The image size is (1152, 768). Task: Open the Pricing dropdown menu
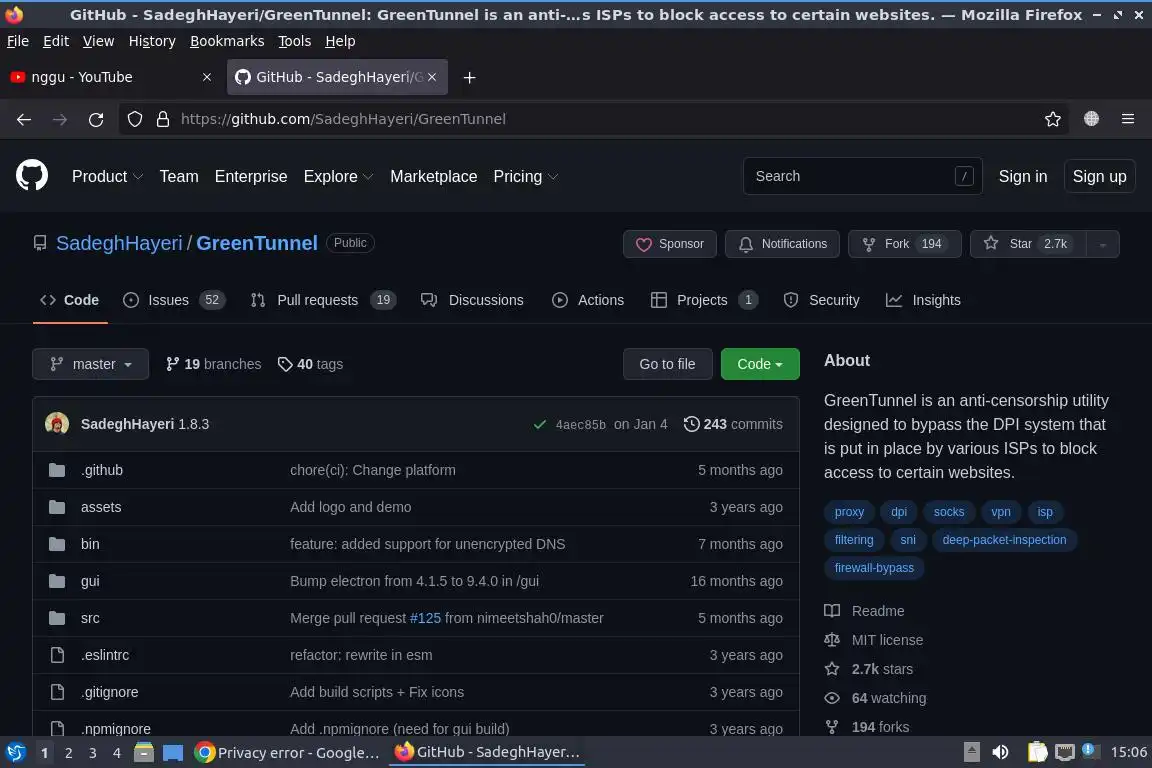(x=526, y=176)
